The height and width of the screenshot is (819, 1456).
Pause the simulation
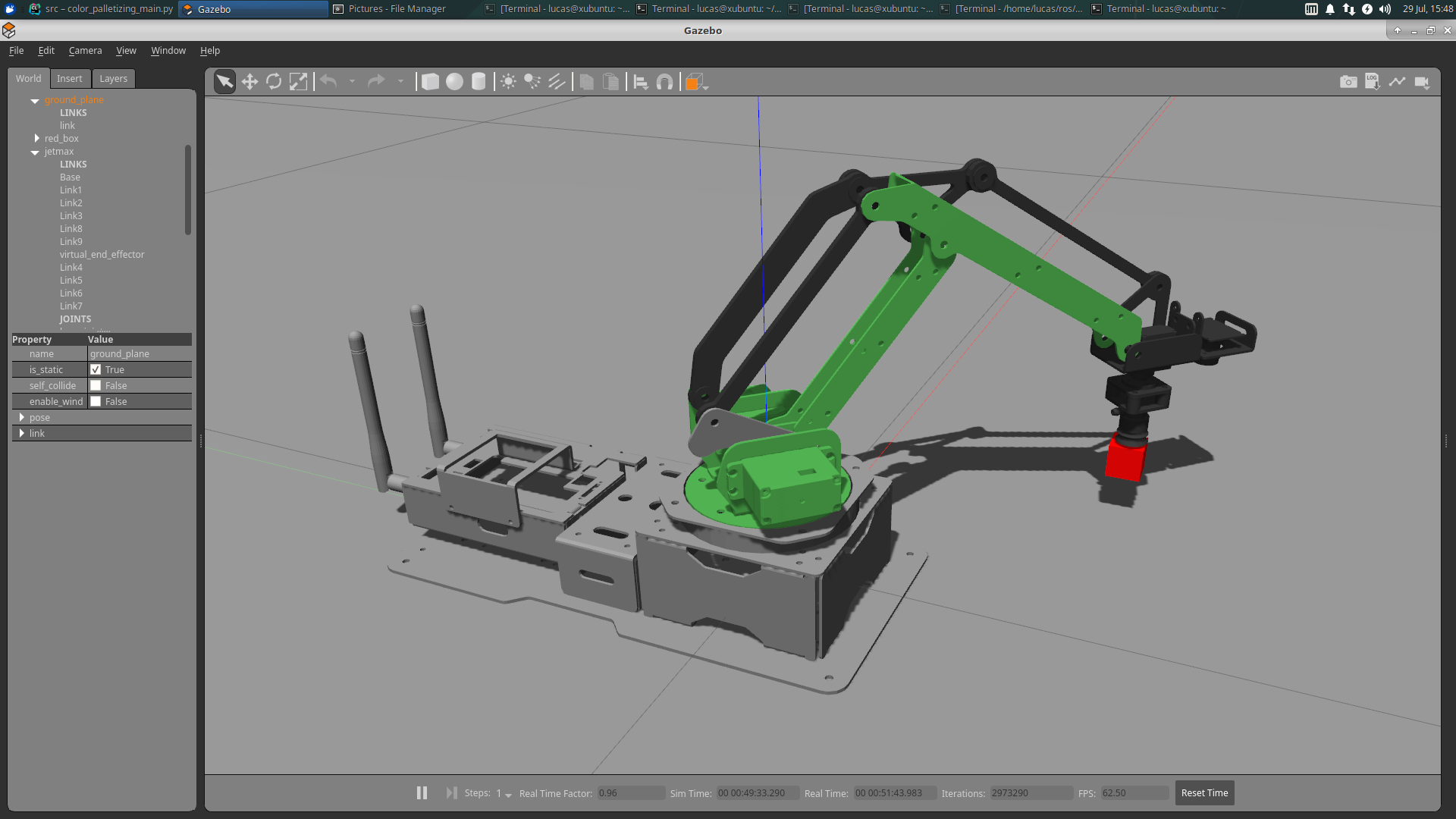tap(422, 792)
